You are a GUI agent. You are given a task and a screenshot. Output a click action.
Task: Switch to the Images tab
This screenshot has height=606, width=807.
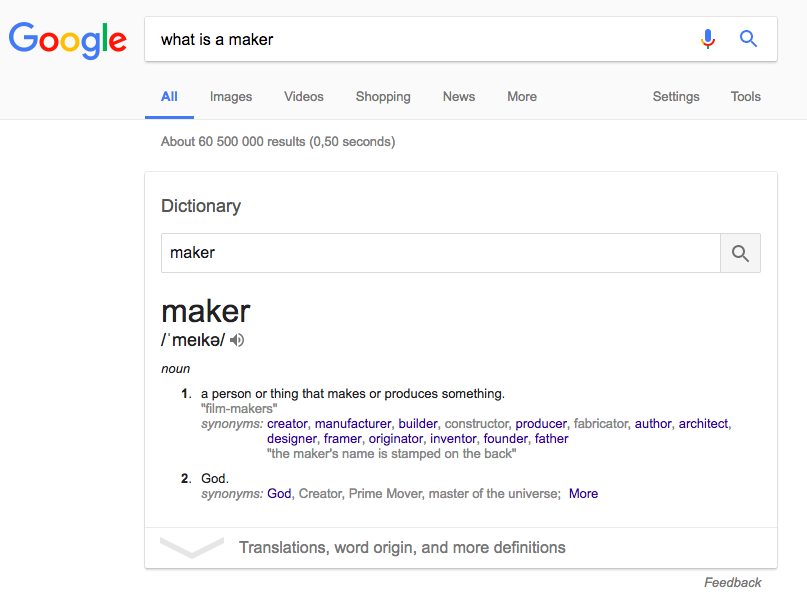pos(231,97)
